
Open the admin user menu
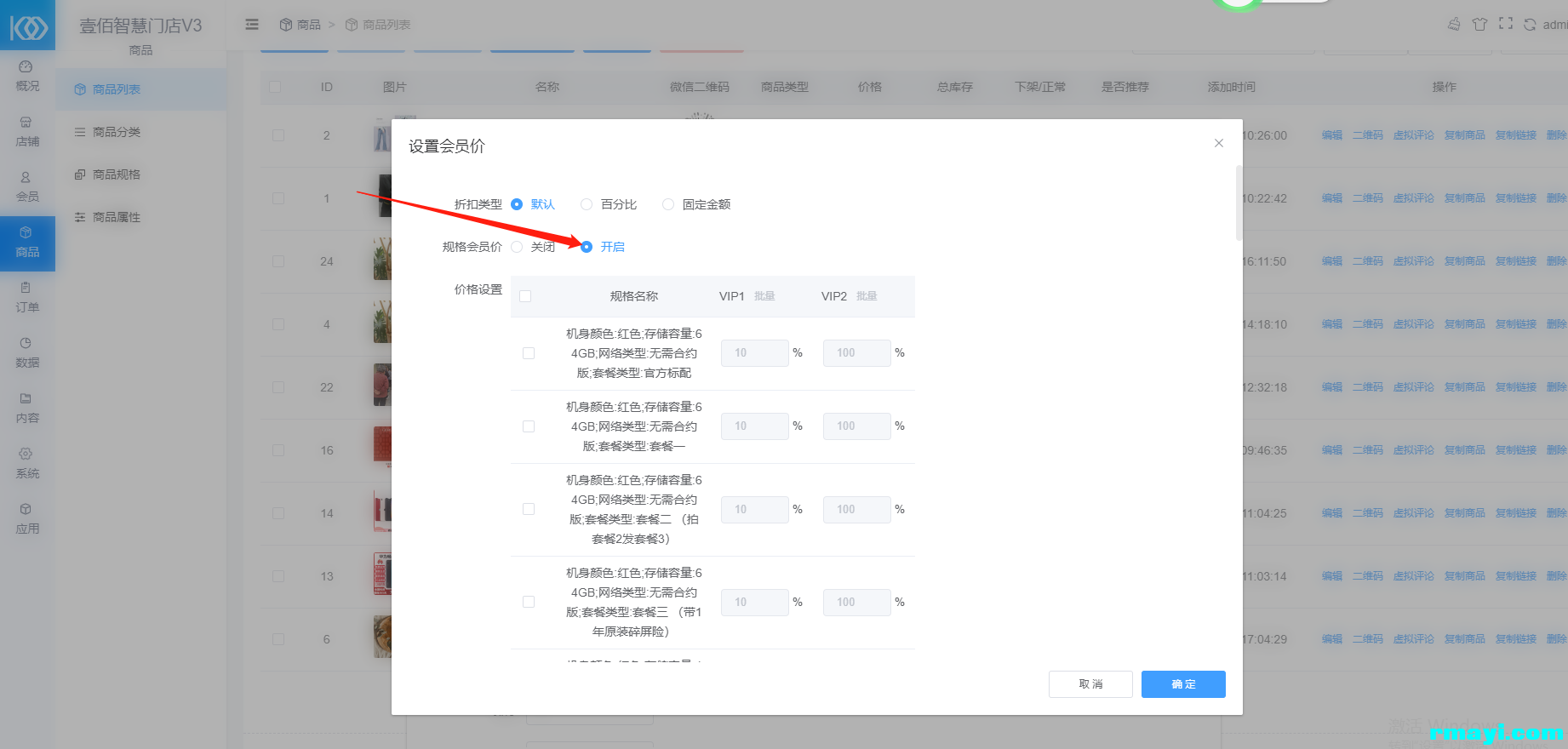1555,25
